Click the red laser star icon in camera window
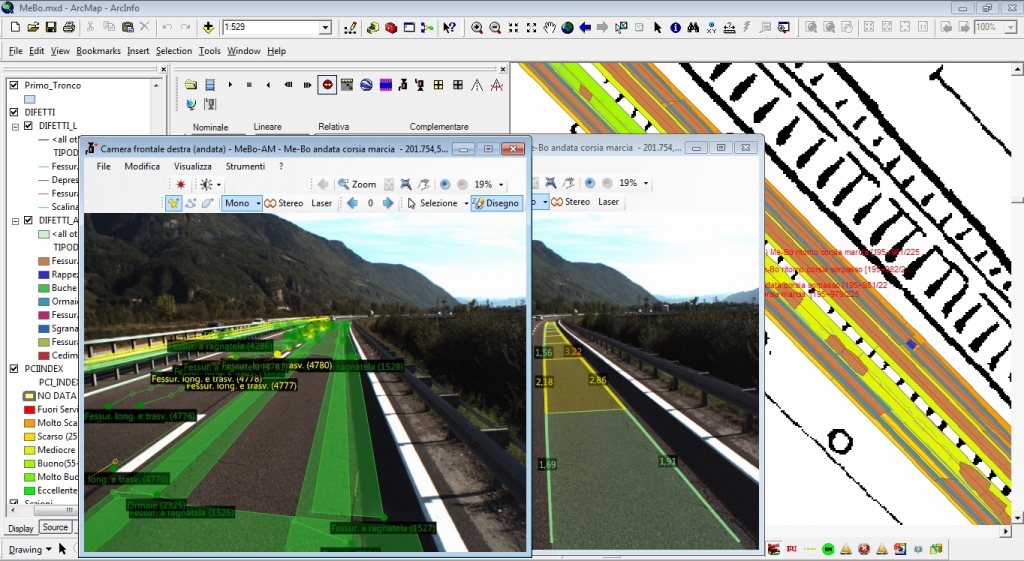The height and width of the screenshot is (561, 1024). [181, 185]
